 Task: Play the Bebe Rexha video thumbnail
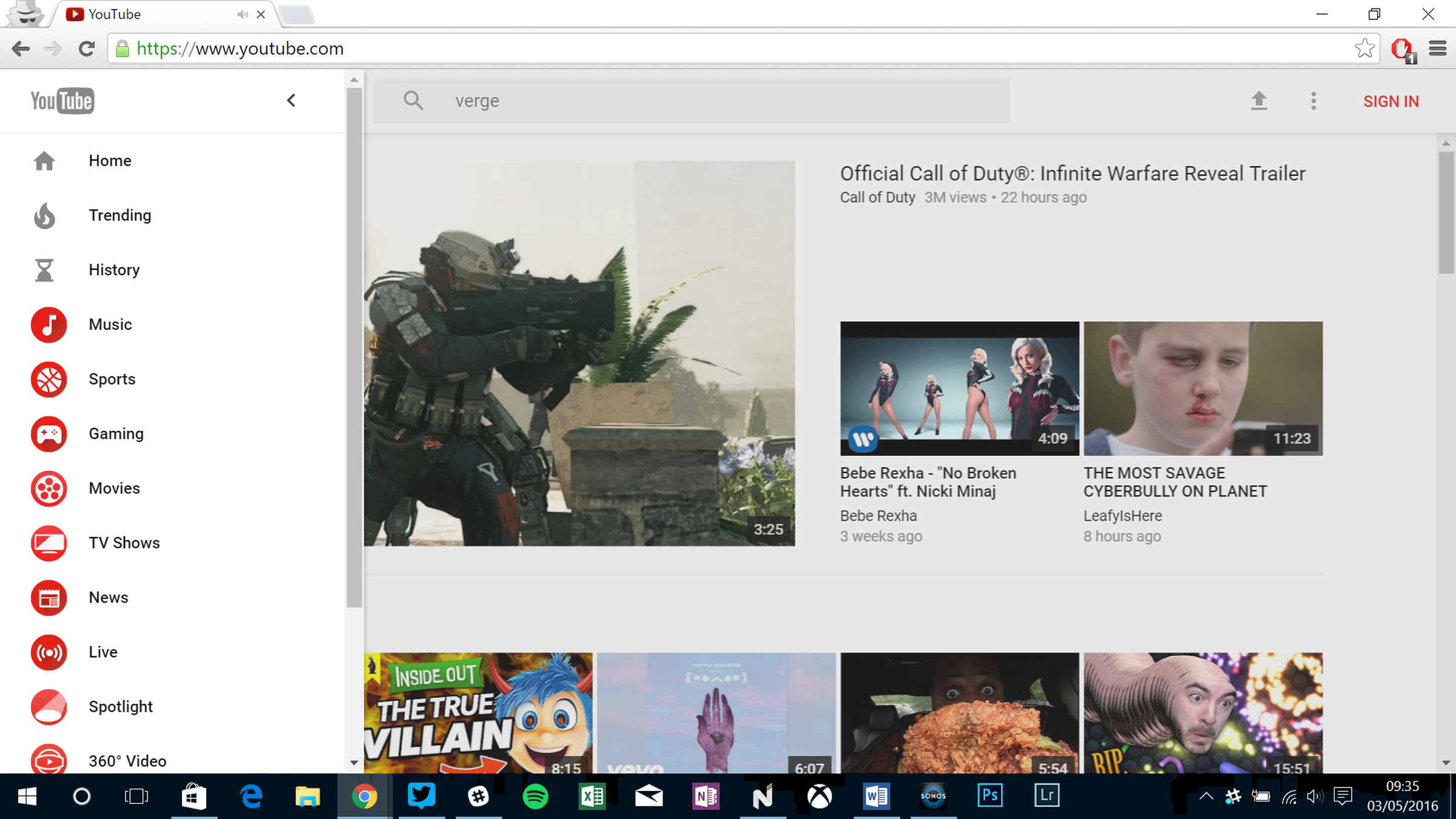click(x=960, y=388)
